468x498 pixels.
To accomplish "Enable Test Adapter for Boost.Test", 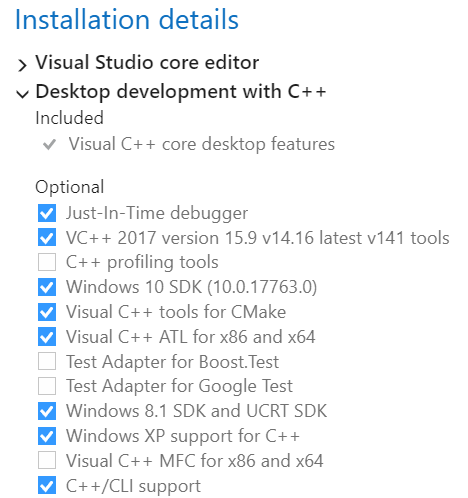I will click(x=47, y=362).
